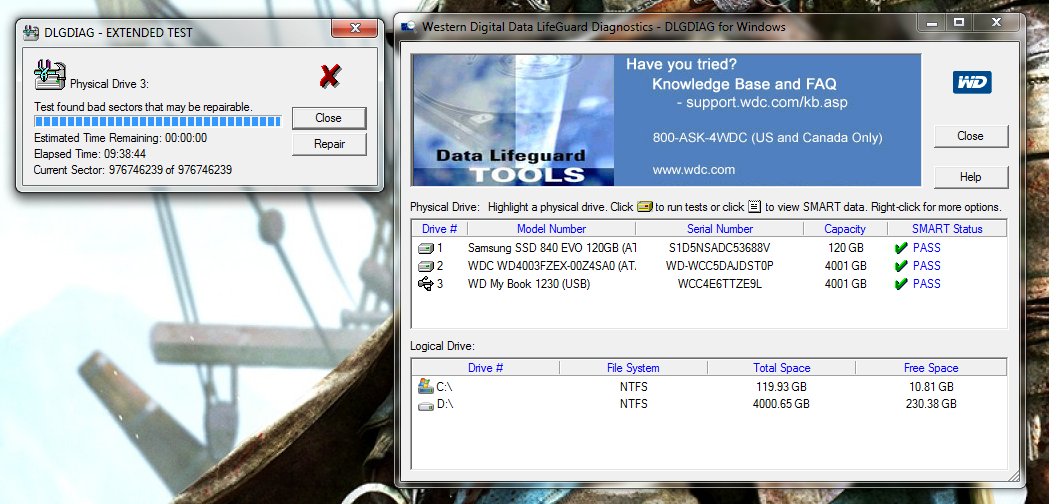Screen dimensions: 1049x504
Task: Sort by Model Number column header
Action: (551, 229)
